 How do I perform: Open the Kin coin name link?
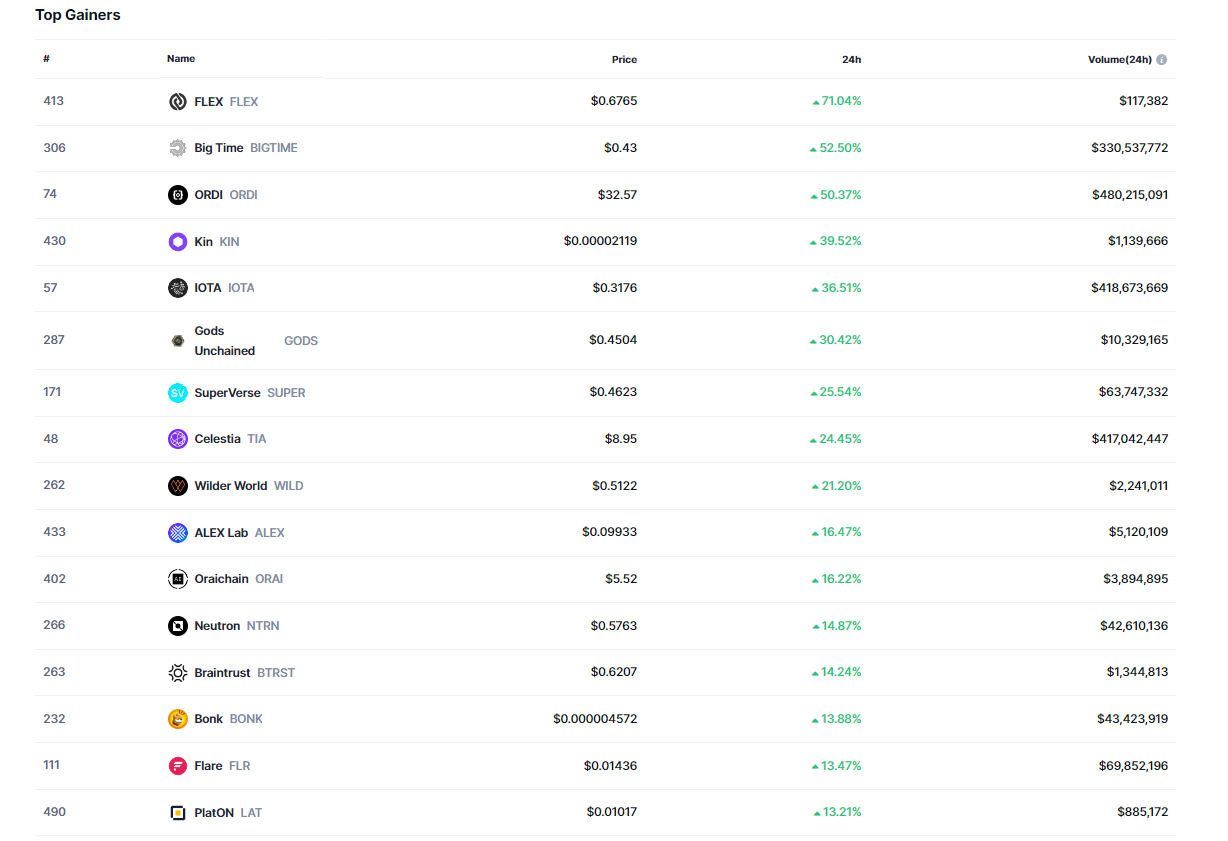point(203,242)
